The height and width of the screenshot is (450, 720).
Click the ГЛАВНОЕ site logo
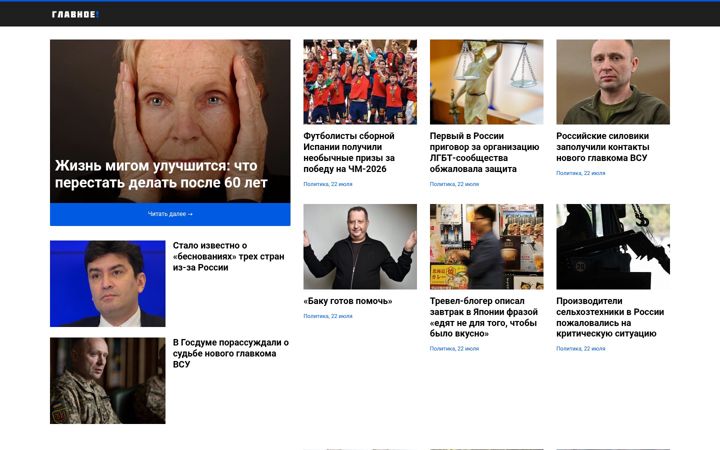pos(75,15)
